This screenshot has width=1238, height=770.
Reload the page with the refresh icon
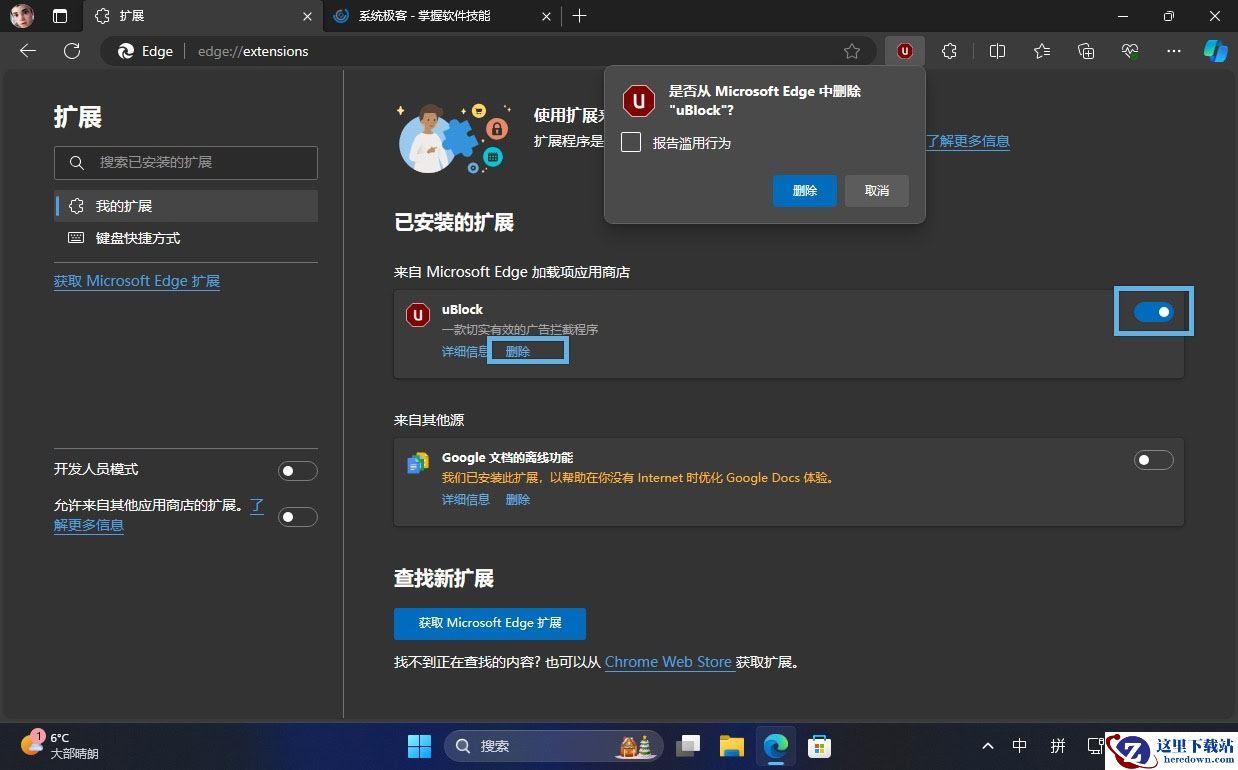coord(72,51)
